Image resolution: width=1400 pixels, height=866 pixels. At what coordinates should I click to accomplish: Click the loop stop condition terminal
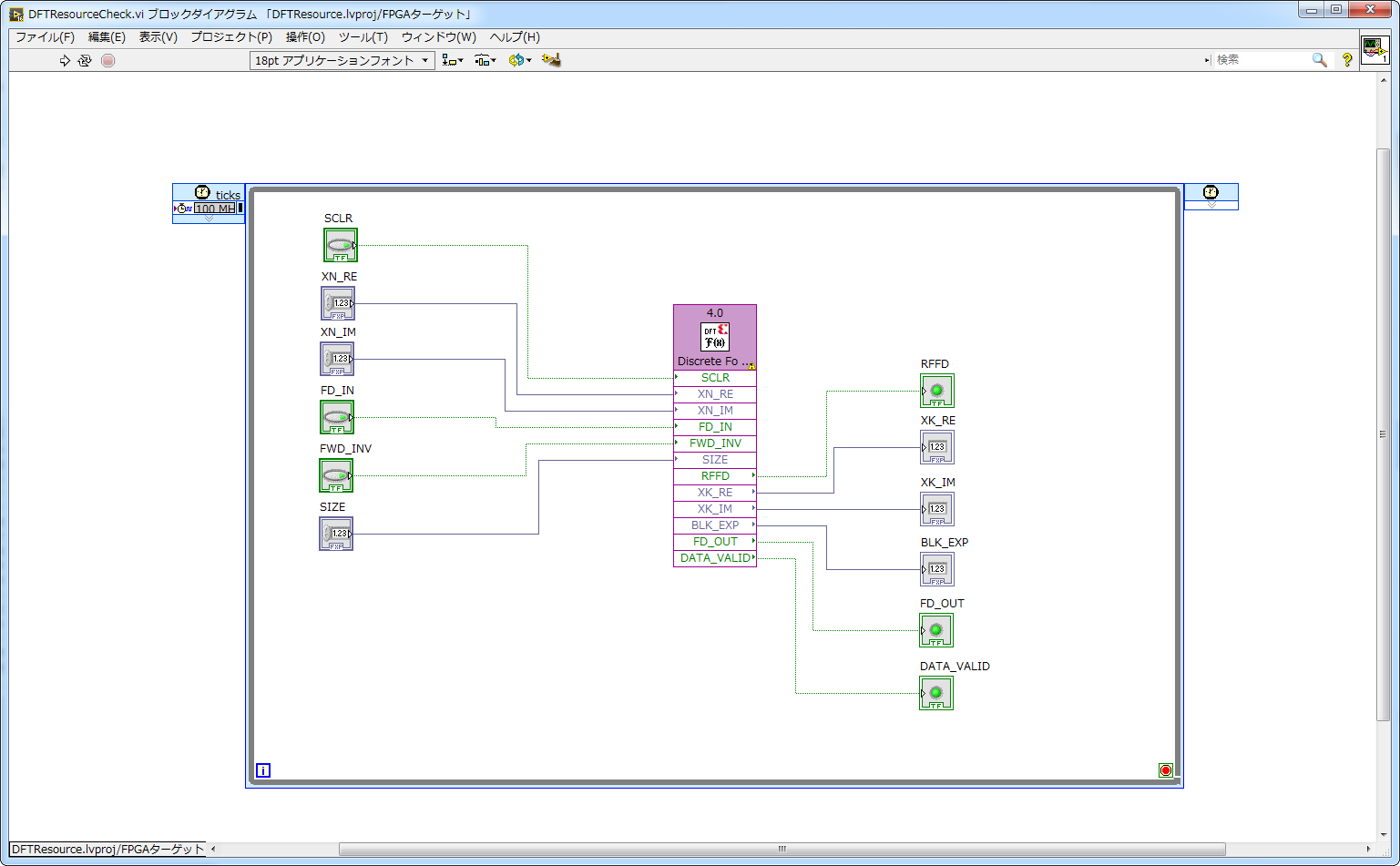tap(1166, 770)
